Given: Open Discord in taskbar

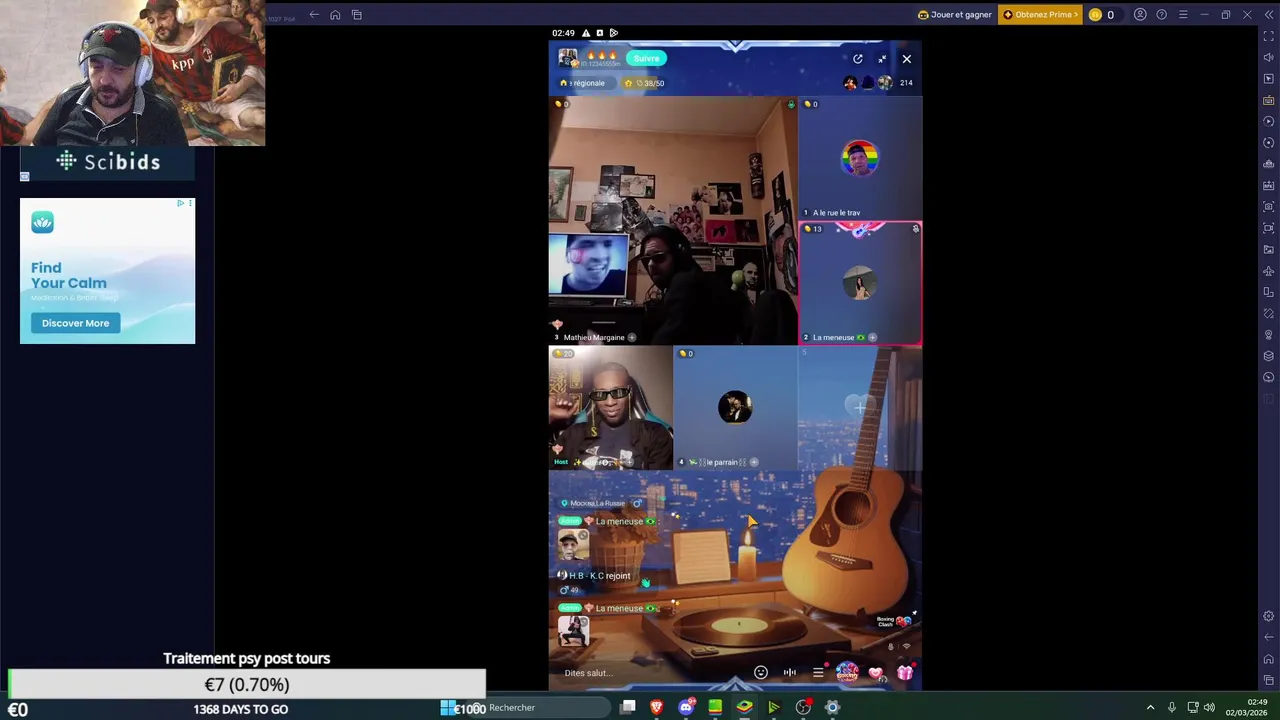Looking at the screenshot, I should click(x=686, y=708).
